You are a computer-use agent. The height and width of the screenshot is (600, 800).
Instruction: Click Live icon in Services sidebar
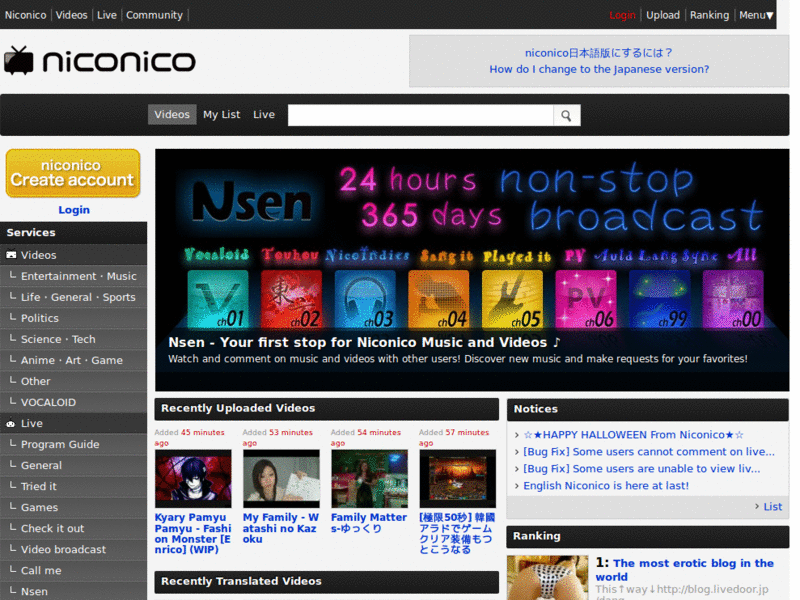pyautogui.click(x=11, y=423)
